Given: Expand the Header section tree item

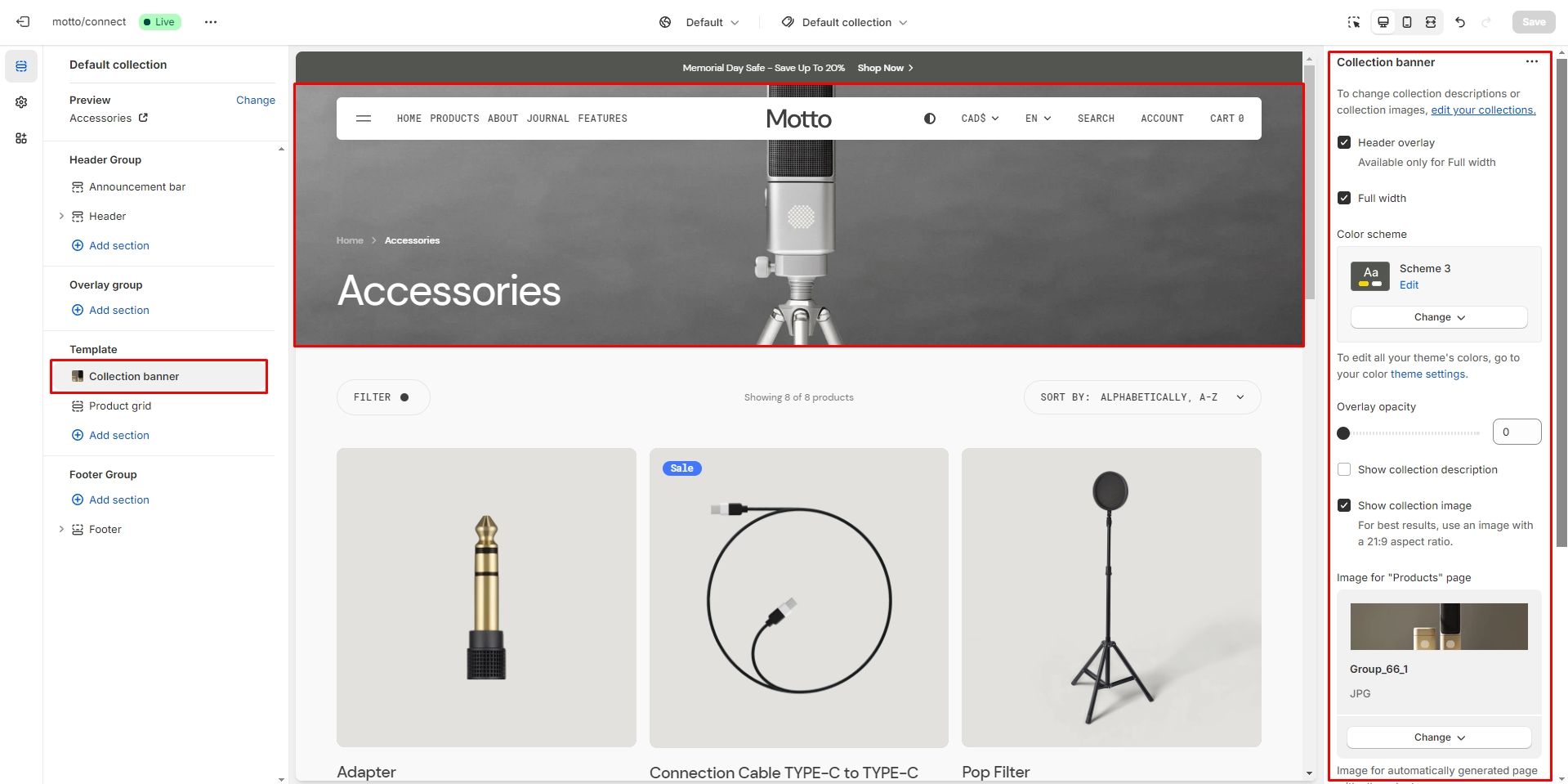Looking at the screenshot, I should 61,216.
